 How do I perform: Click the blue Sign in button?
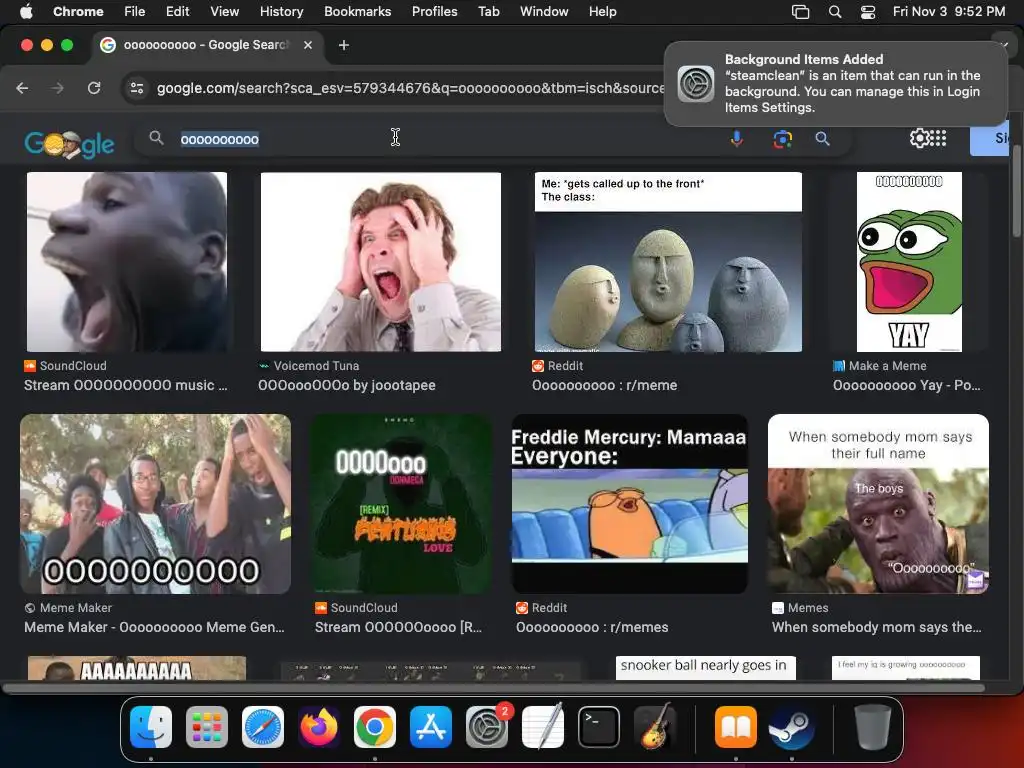click(x=990, y=138)
